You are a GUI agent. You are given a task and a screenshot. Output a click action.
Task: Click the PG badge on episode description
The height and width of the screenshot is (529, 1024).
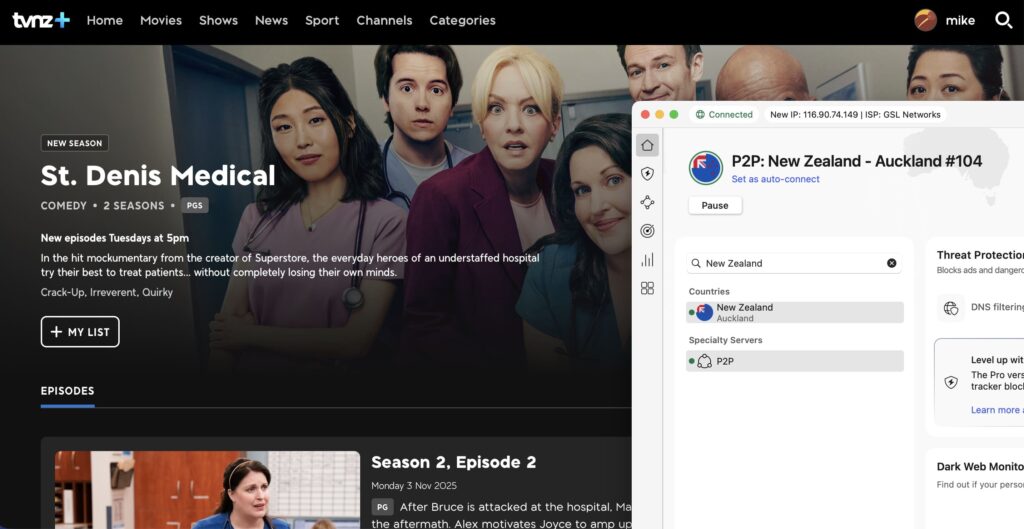coord(383,507)
